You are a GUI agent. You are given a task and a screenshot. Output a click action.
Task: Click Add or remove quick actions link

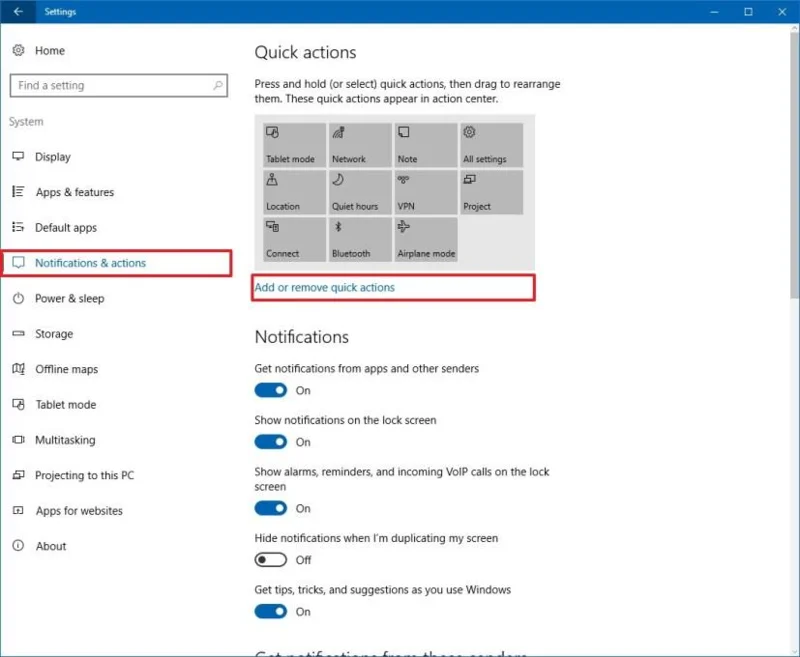[324, 287]
